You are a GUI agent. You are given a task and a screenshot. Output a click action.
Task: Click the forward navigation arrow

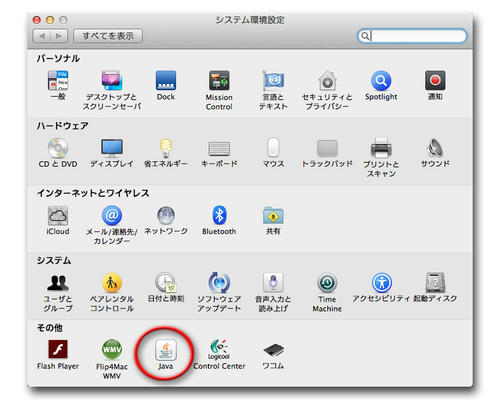point(59,36)
